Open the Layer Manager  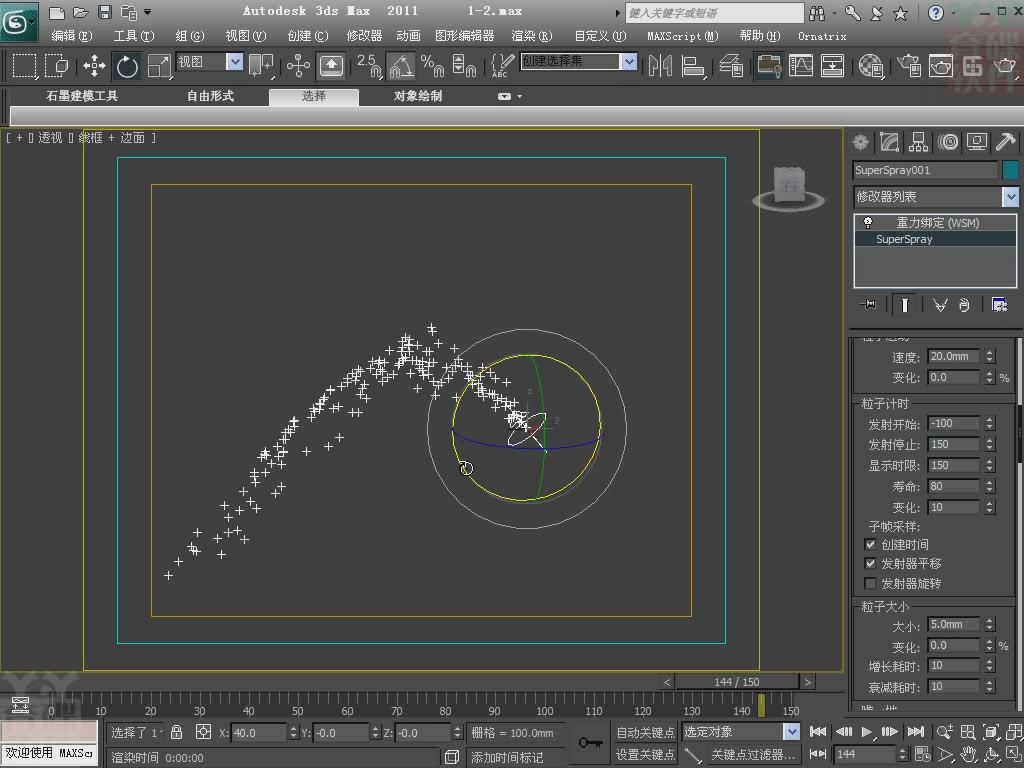coord(731,65)
